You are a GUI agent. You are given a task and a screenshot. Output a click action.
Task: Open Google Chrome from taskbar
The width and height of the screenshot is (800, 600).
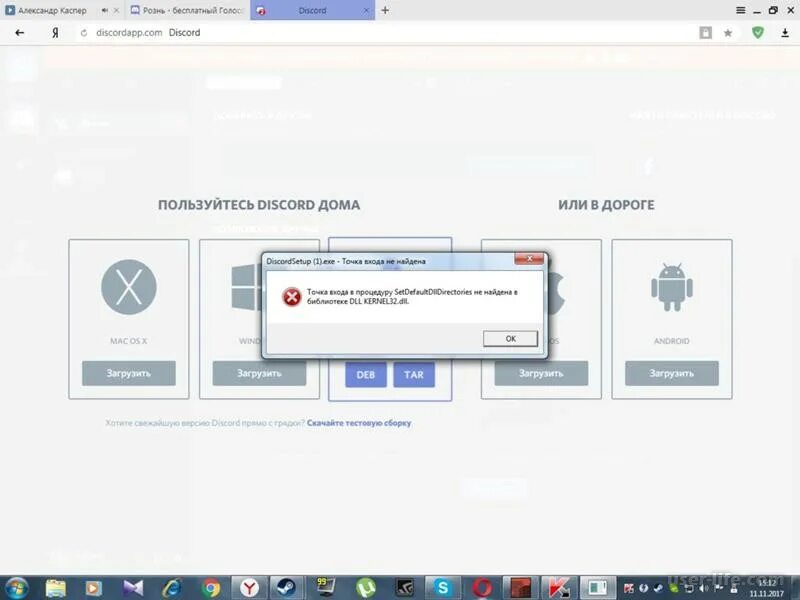click(210, 588)
